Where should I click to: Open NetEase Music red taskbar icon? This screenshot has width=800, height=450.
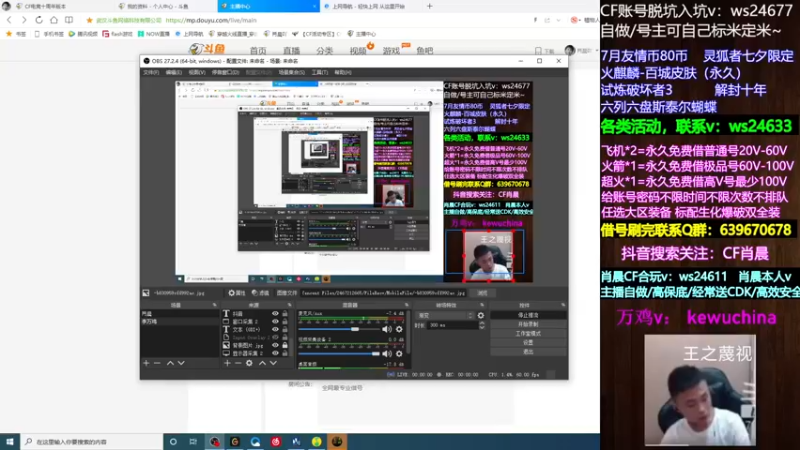(276, 442)
